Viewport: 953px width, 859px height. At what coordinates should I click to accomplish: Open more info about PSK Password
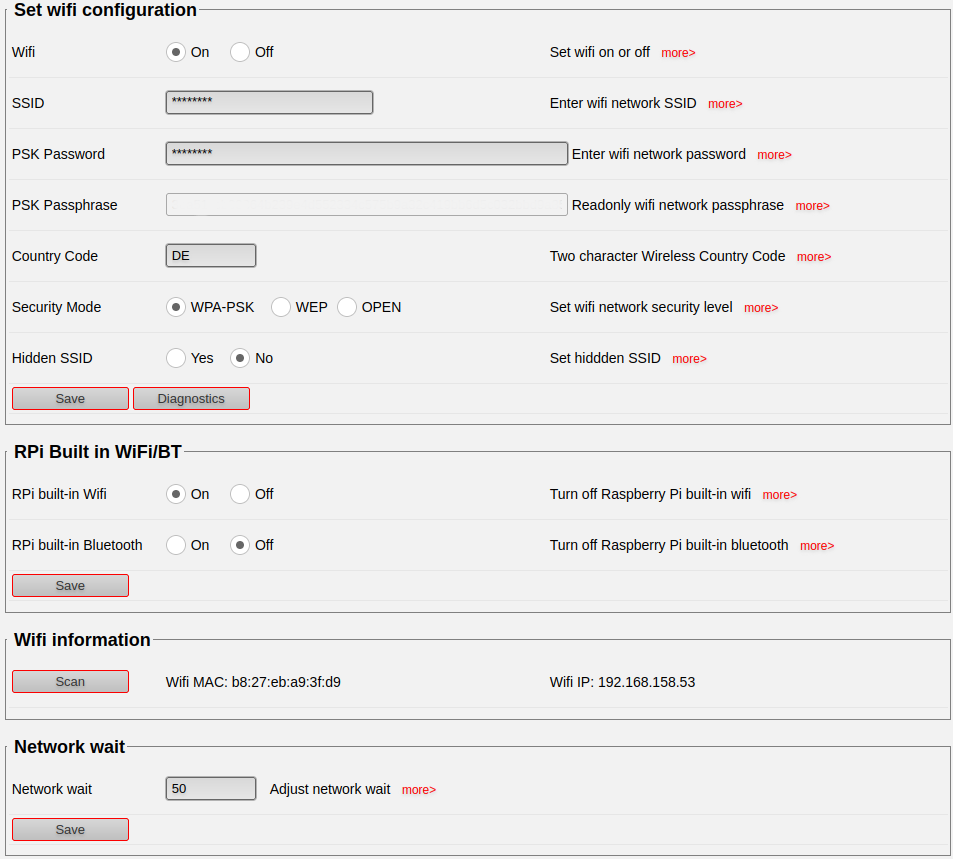tap(774, 155)
